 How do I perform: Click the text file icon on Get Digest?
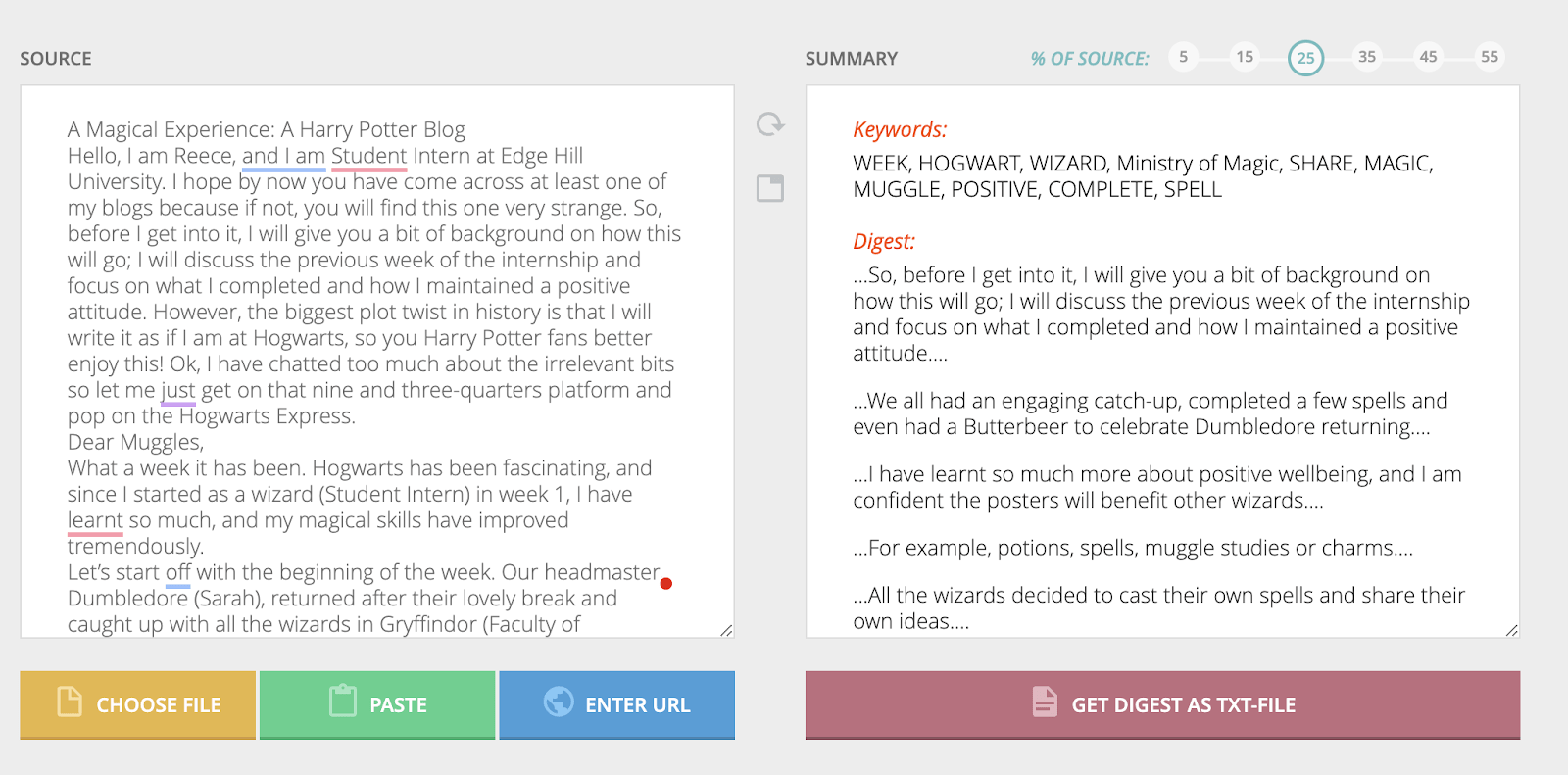point(1045,702)
